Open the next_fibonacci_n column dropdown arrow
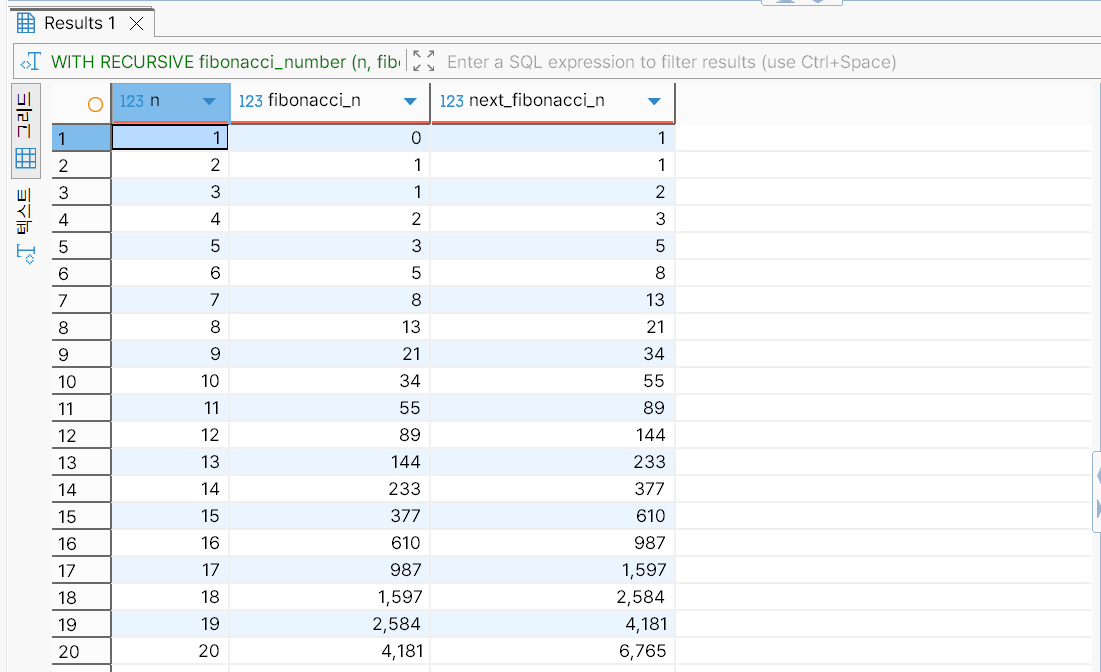This screenshot has height=672, width=1101. [x=654, y=101]
